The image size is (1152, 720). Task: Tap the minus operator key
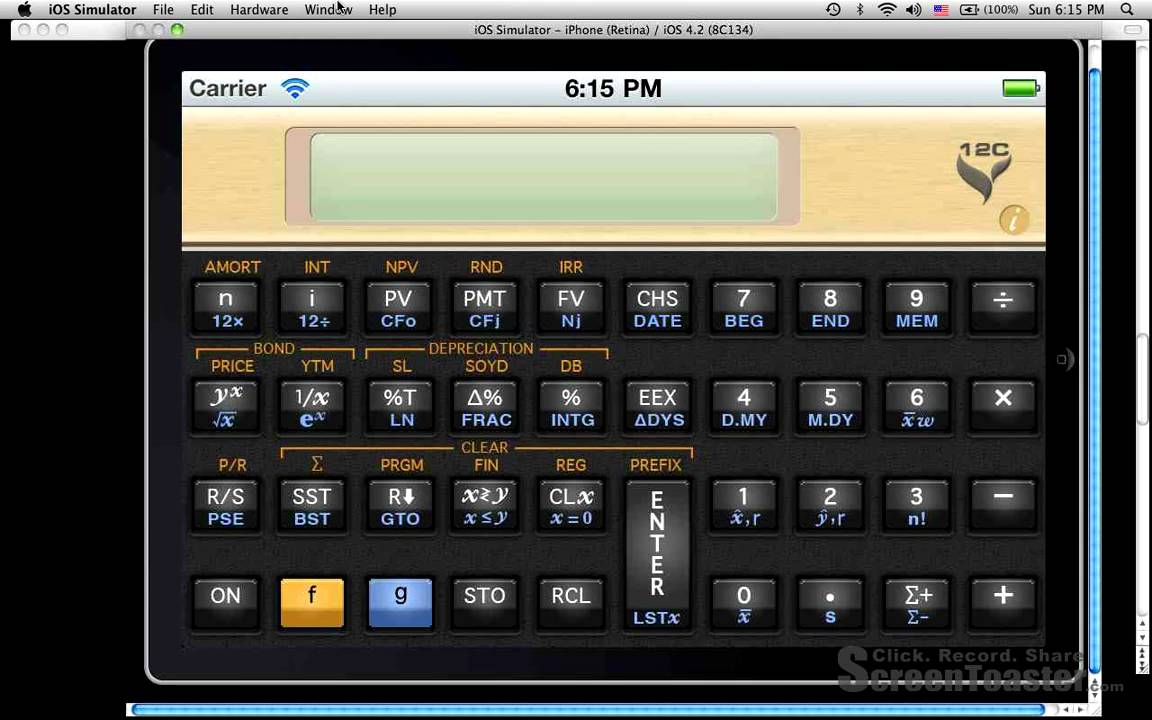coord(1003,506)
